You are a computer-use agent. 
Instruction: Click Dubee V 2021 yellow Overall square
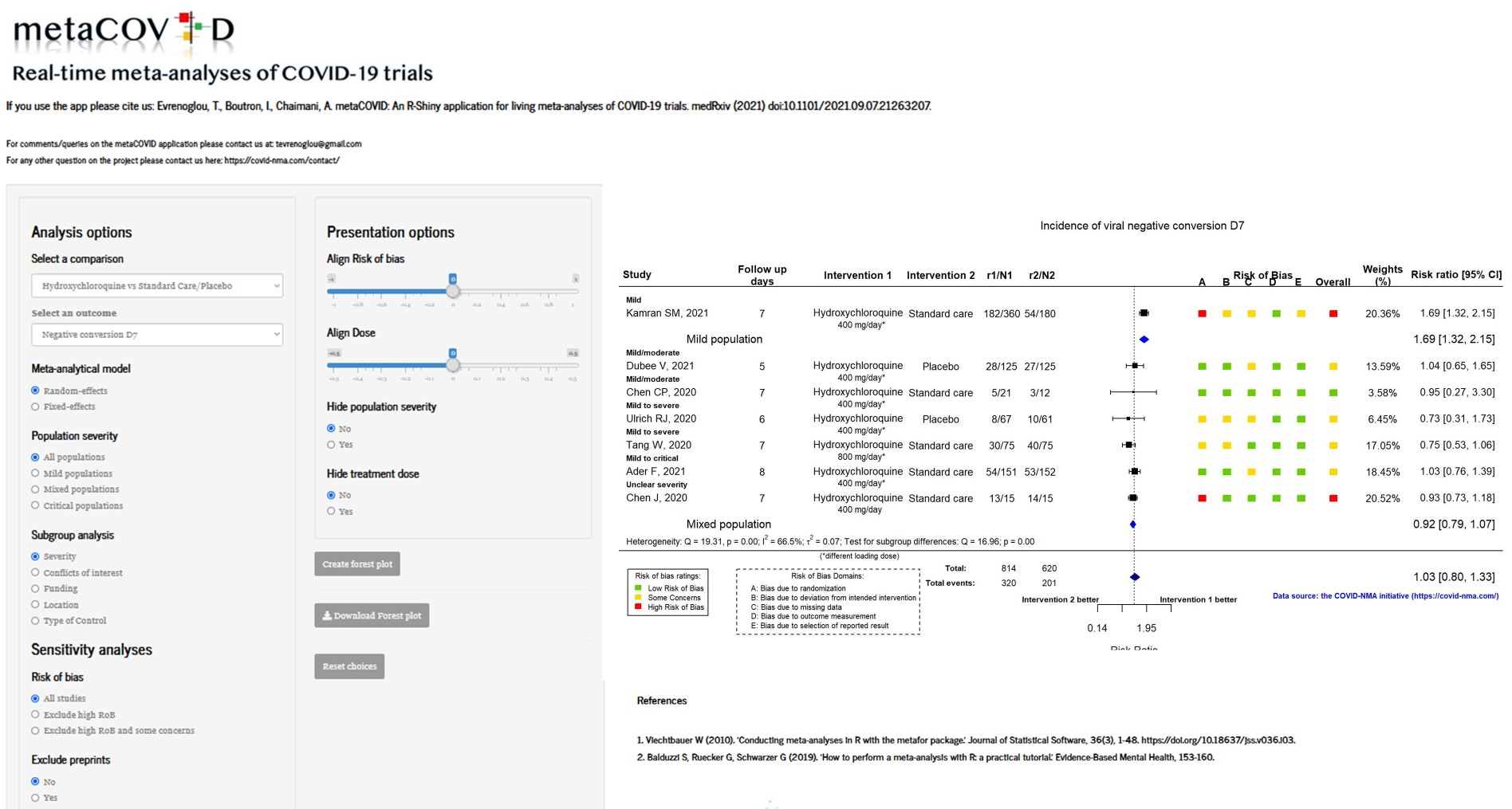tap(1333, 367)
